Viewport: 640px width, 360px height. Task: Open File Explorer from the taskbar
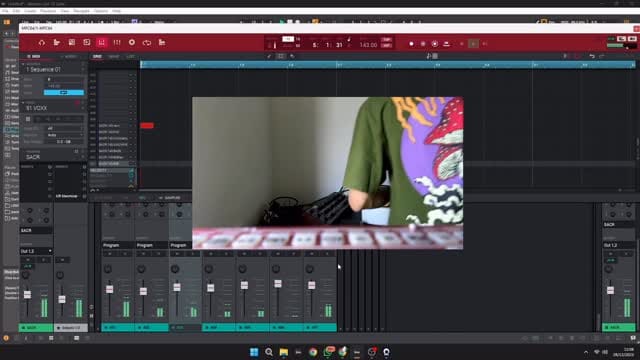pyautogui.click(x=284, y=352)
